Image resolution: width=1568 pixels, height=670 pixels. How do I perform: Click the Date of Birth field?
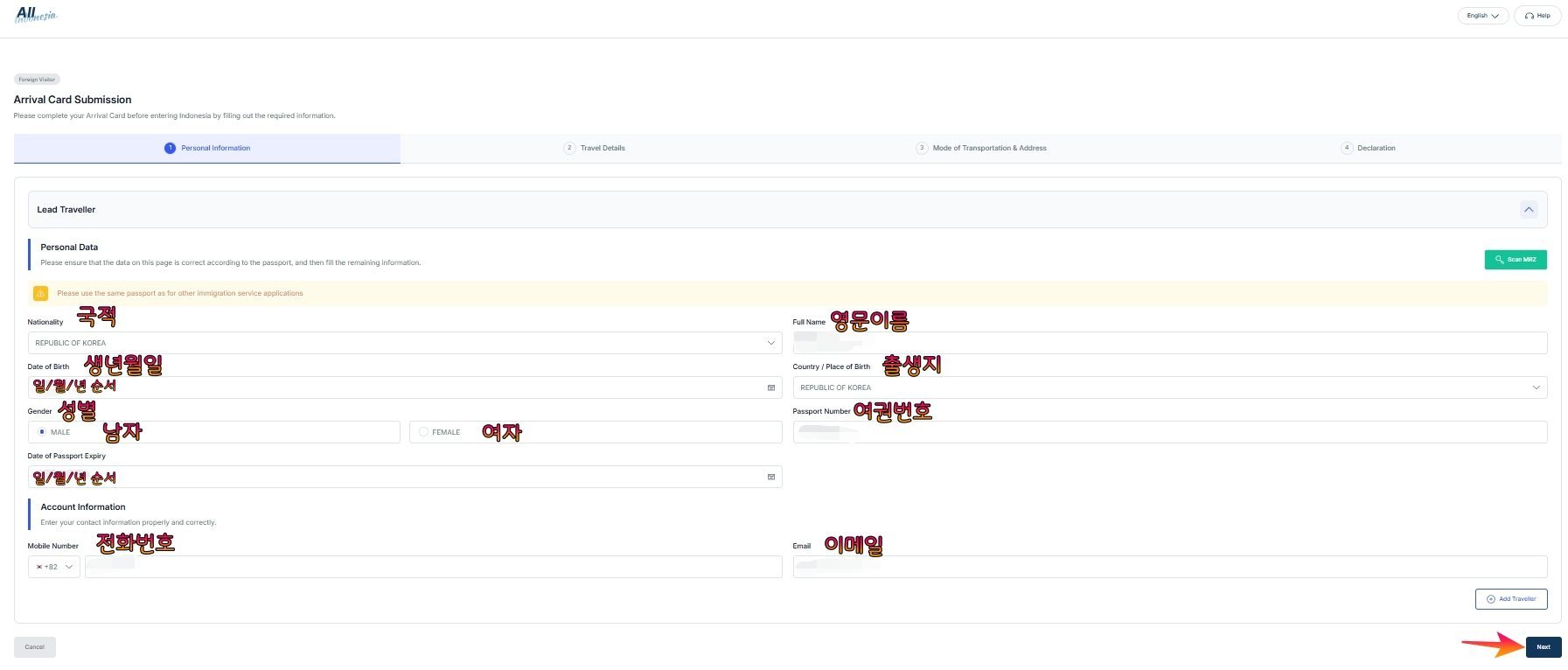click(405, 387)
